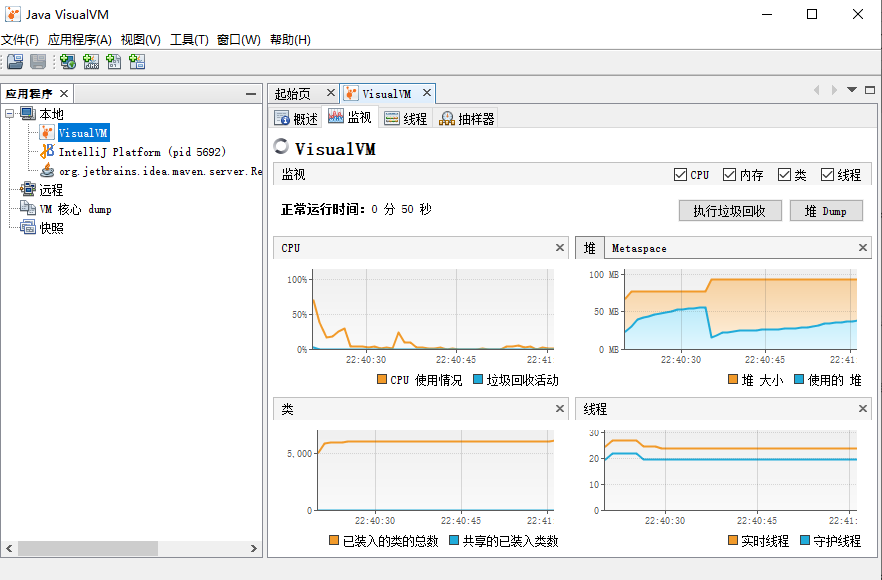Uncheck the 线程 checkbox
This screenshot has height=580, width=882.
[x=827, y=175]
